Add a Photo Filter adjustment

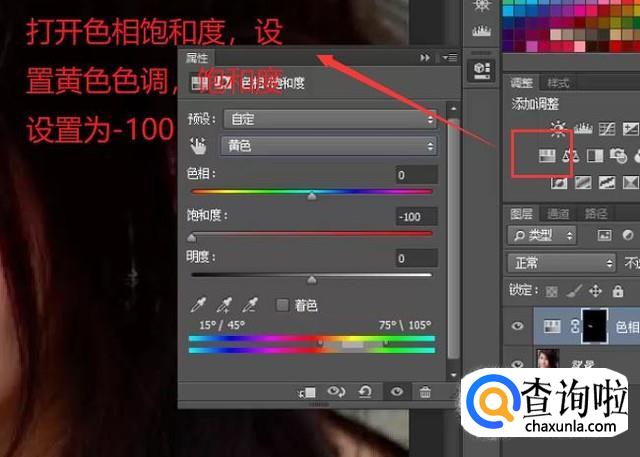tap(618, 156)
